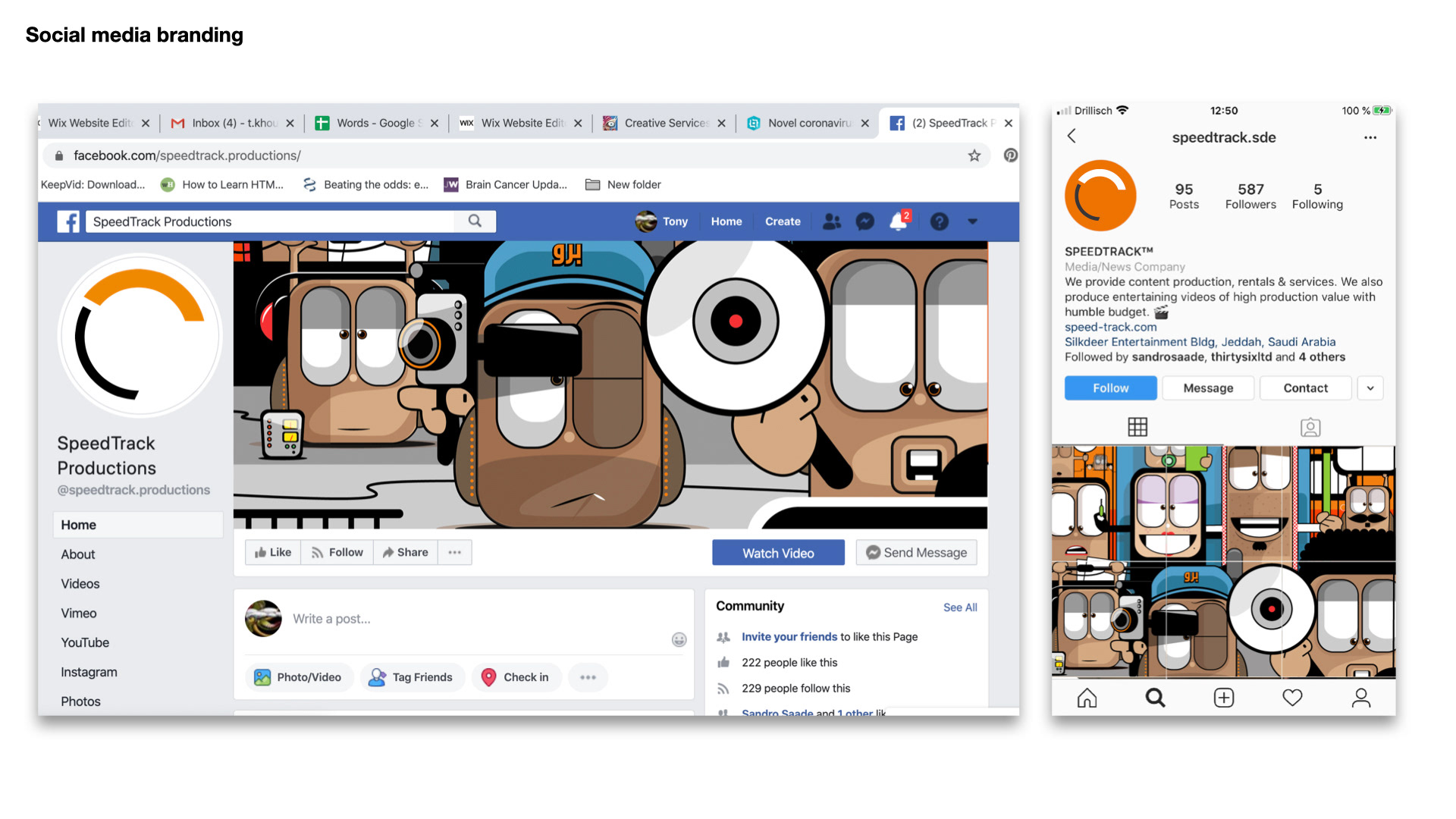The width and height of the screenshot is (1456, 819).
Task: Open Silkdeer Entertainment Bldg address link
Action: pyautogui.click(x=1200, y=342)
